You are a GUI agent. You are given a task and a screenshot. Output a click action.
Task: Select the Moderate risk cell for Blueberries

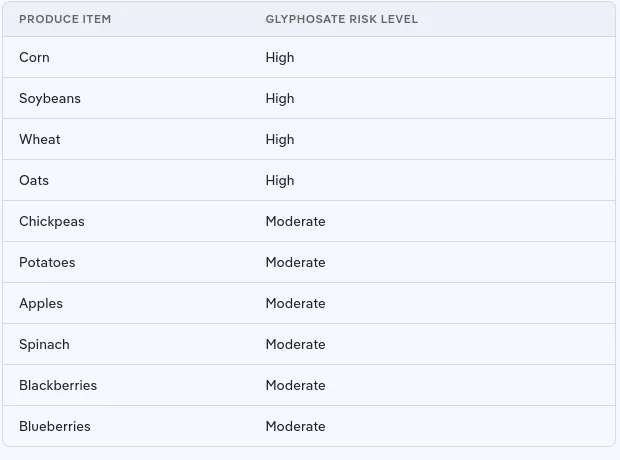295,427
